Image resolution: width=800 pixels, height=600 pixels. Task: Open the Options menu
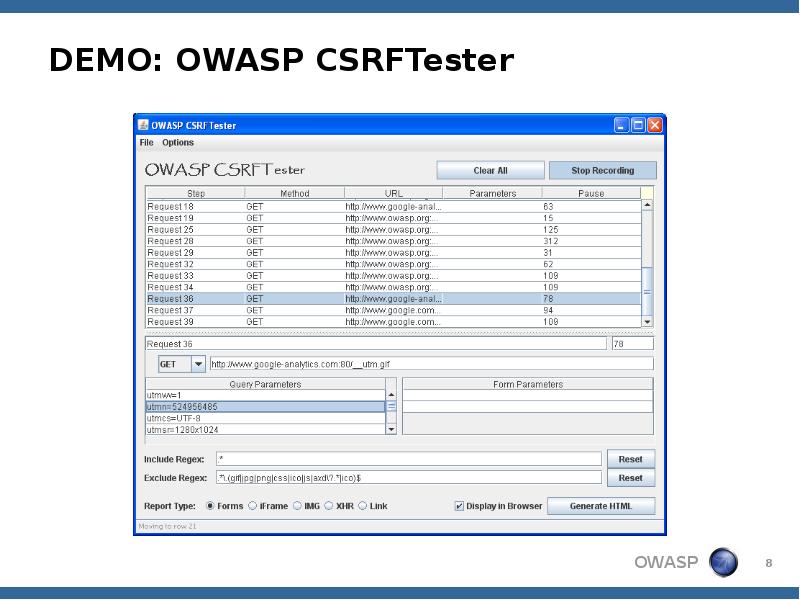coord(178,143)
